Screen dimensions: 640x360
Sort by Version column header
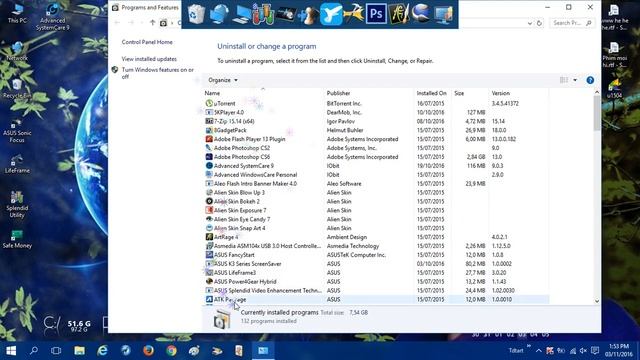pyautogui.click(x=500, y=93)
